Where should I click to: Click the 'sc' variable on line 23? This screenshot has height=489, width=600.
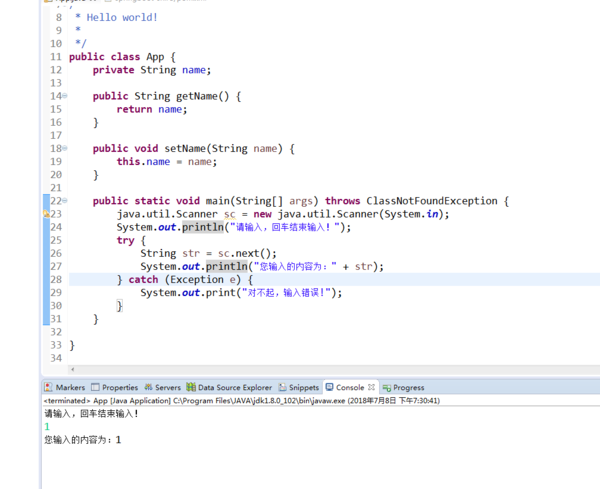click(230, 214)
